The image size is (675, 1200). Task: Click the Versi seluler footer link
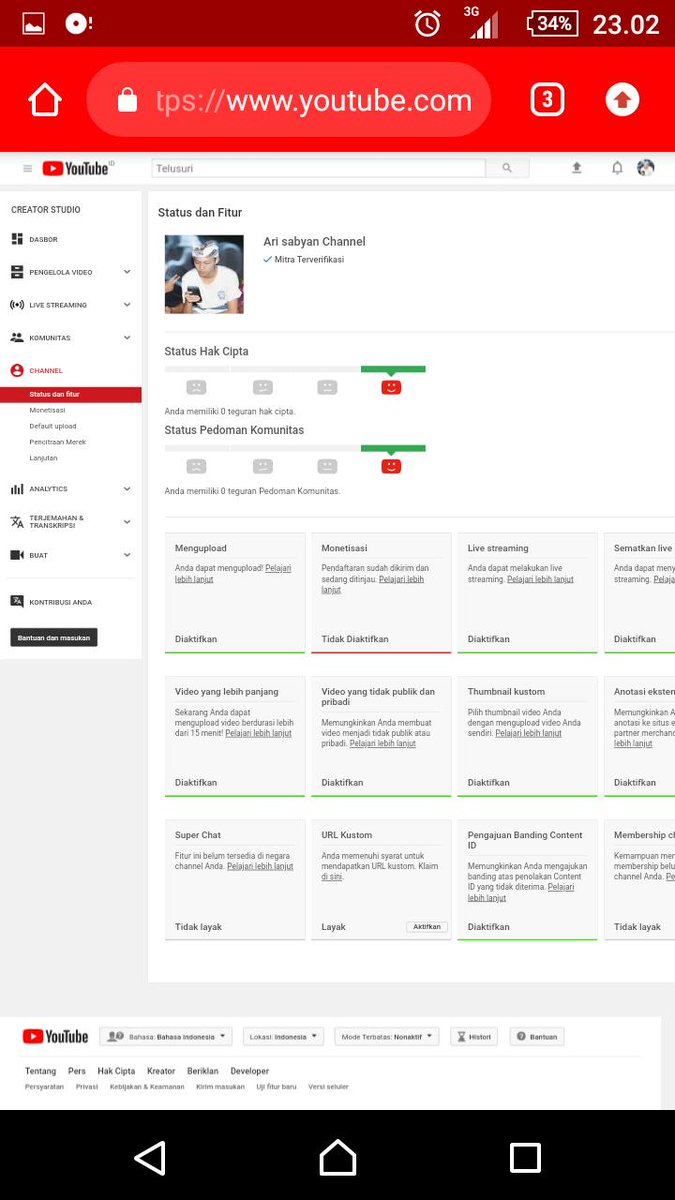(x=329, y=1087)
